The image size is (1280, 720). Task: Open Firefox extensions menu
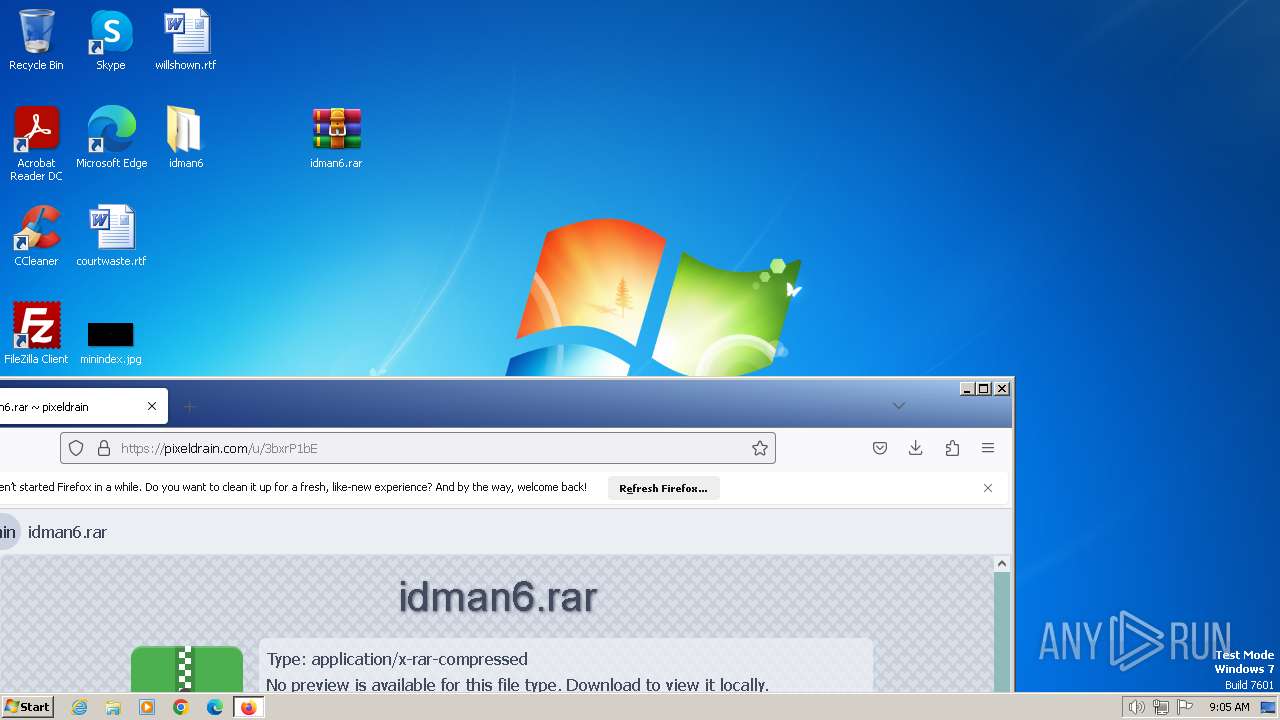(x=952, y=448)
